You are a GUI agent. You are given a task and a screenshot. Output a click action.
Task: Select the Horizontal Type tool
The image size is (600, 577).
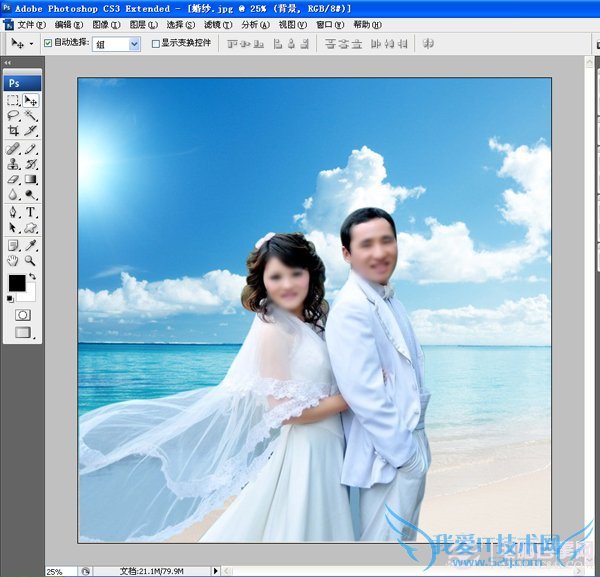[31, 212]
